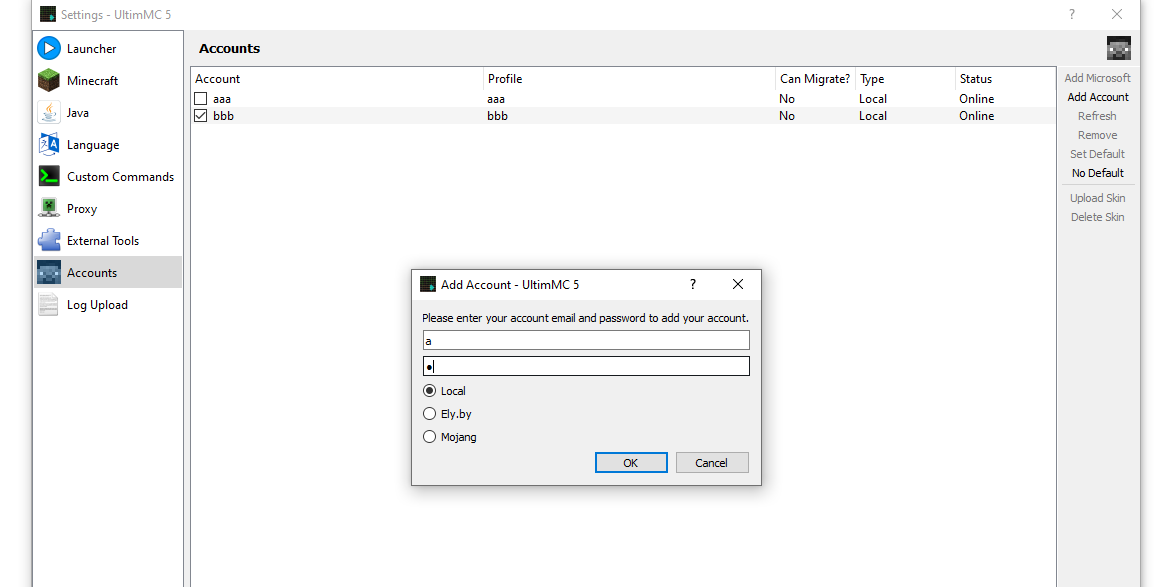Close the Settings window
The width and height of the screenshot is (1163, 587).
click(1116, 14)
